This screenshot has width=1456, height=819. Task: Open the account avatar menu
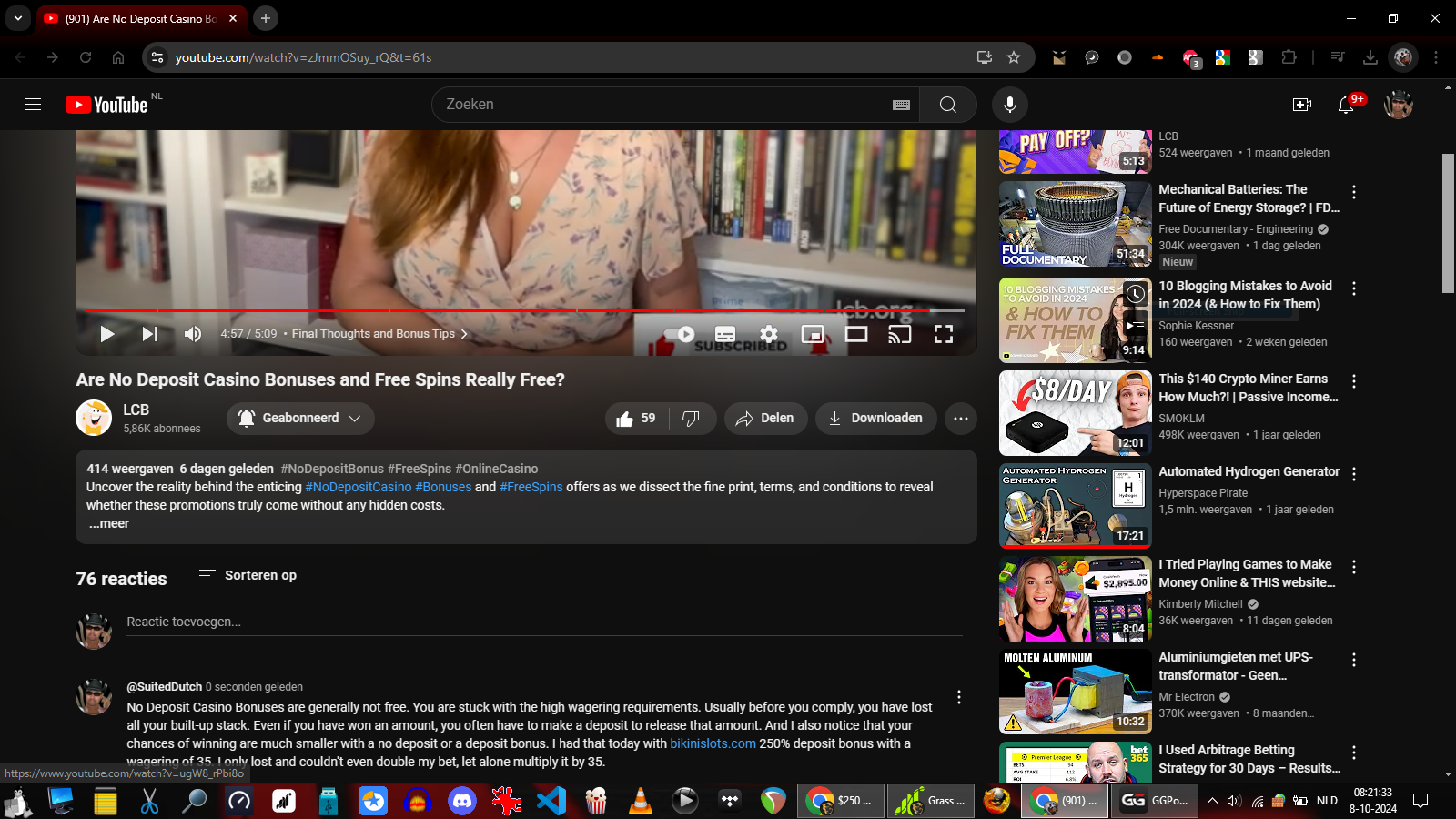[x=1399, y=105]
